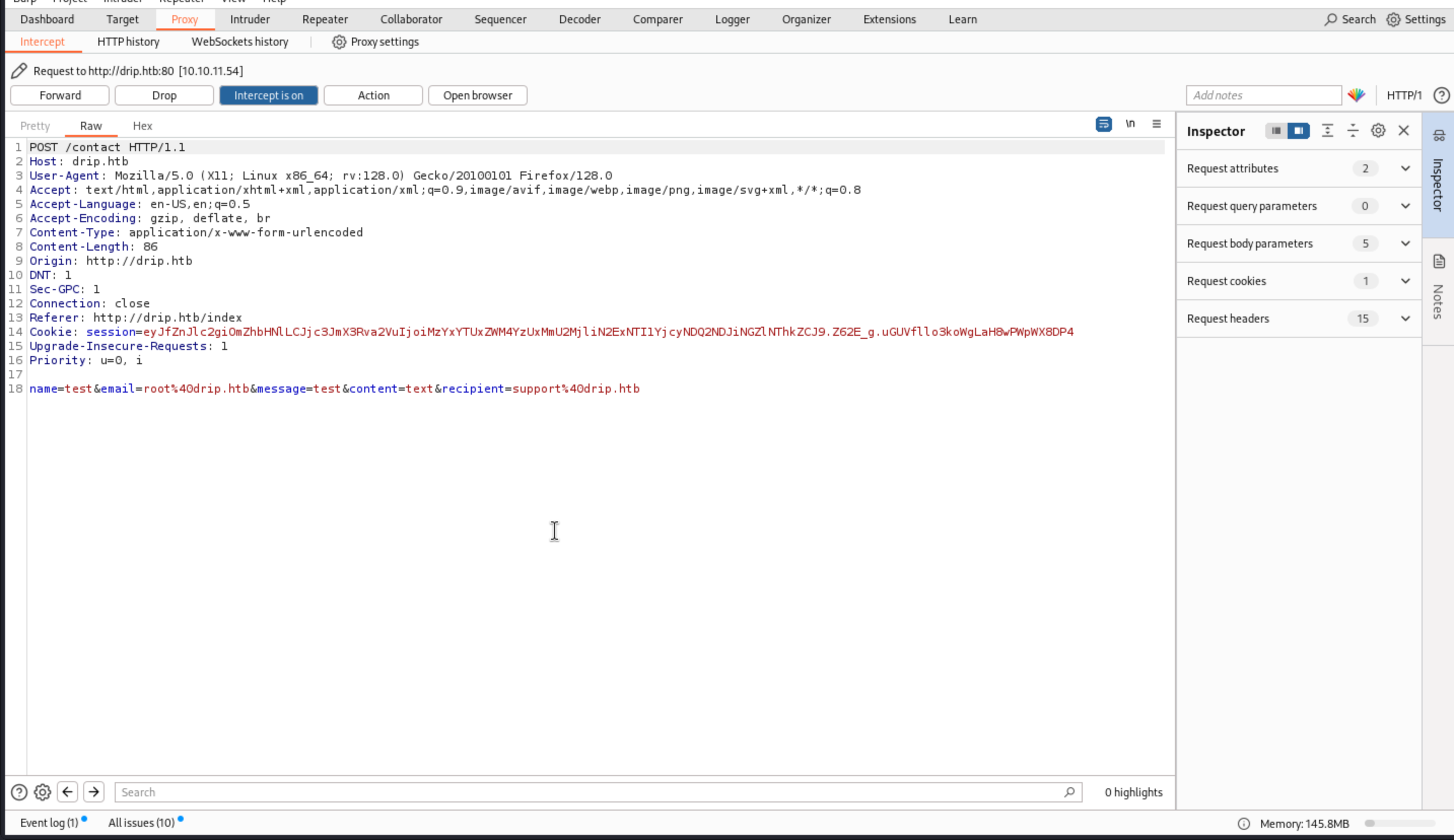The width and height of the screenshot is (1454, 840).
Task: Open the HTTP history tab
Action: coord(128,42)
